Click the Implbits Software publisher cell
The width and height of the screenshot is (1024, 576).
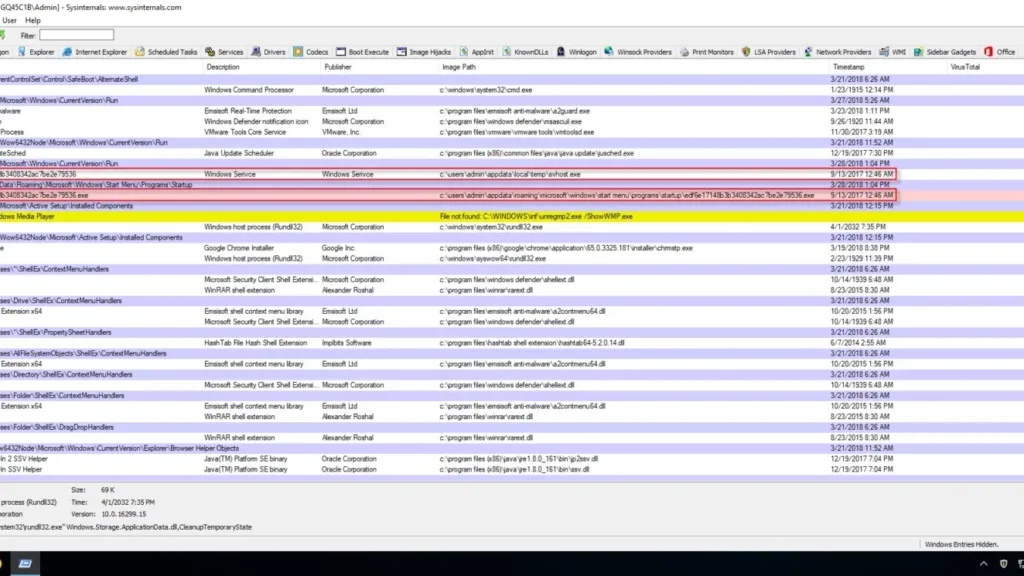tap(346, 343)
